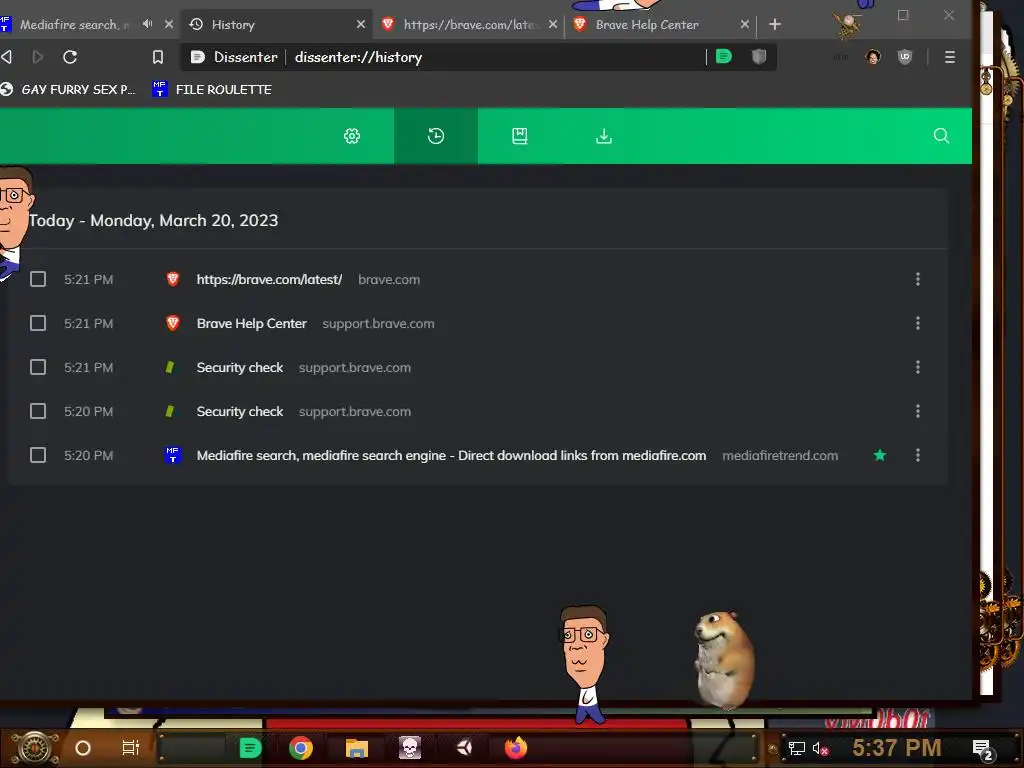Image resolution: width=1024 pixels, height=768 pixels.
Task: Open the uBlock extension shield icon
Action: coord(904,57)
